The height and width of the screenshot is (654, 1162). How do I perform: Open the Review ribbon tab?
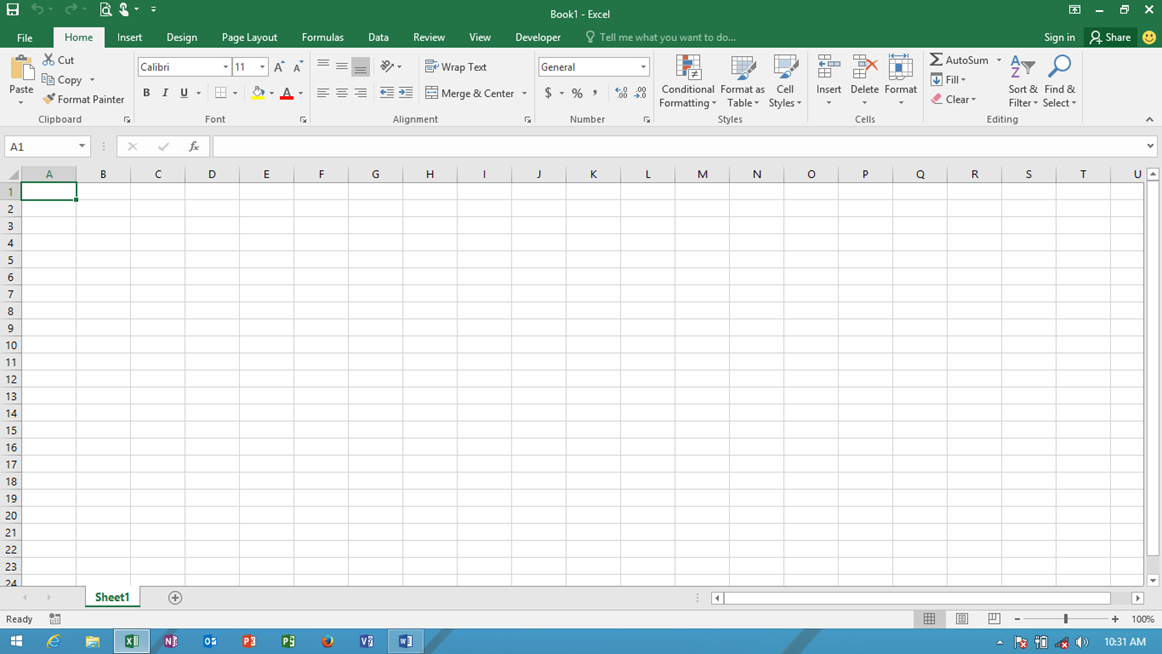point(428,37)
